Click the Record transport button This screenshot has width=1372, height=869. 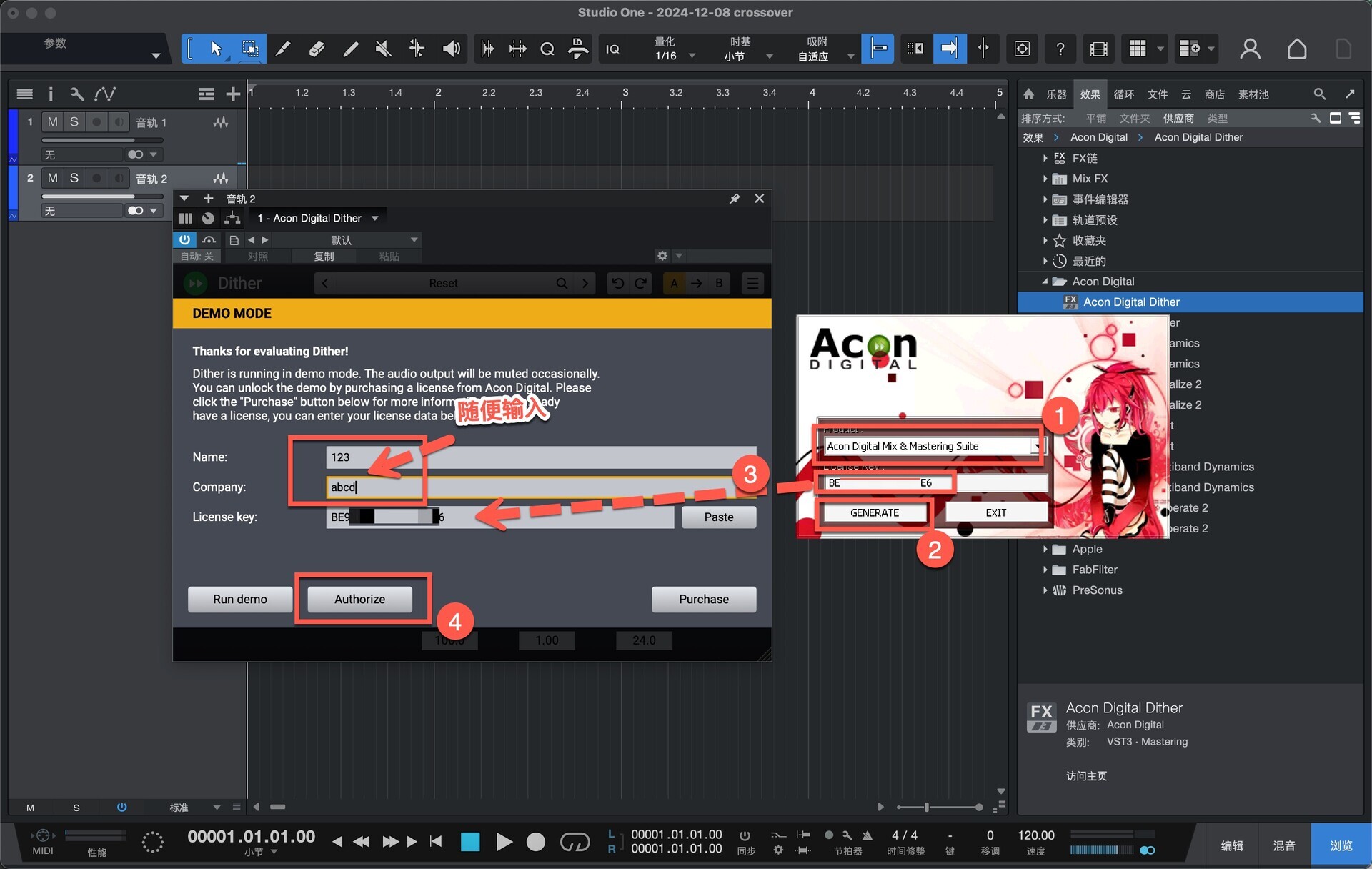pyautogui.click(x=536, y=842)
